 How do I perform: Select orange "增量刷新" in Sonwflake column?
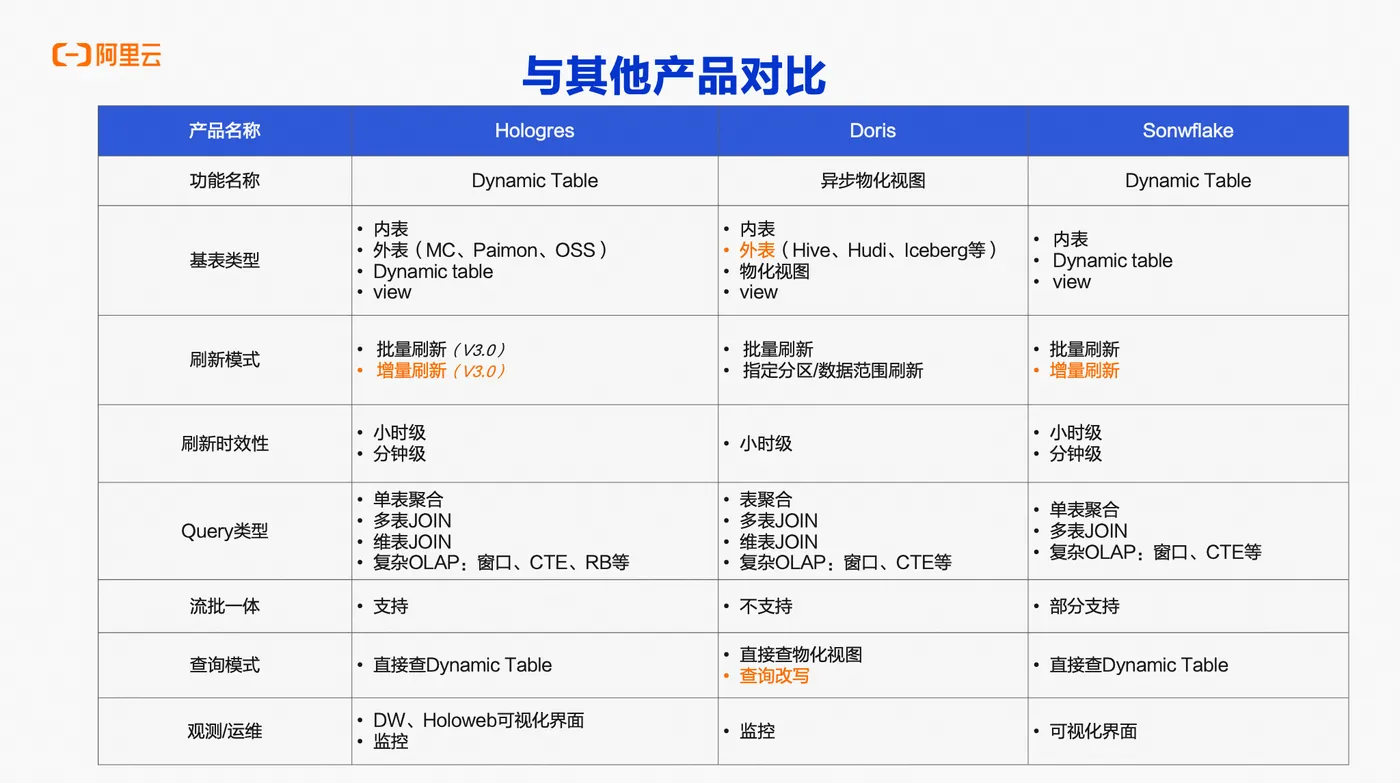pos(1084,371)
